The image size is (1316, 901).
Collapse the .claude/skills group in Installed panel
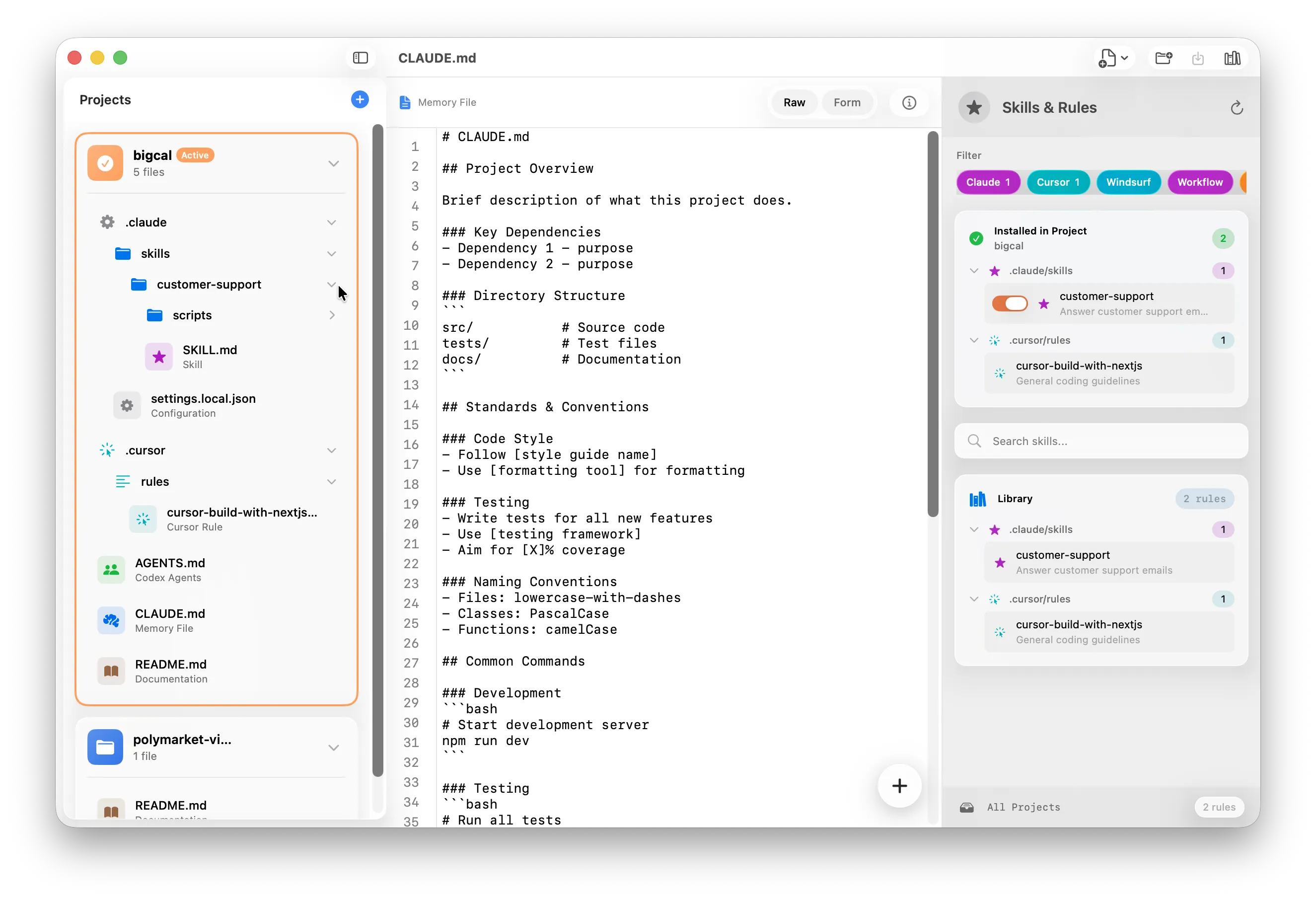[x=973, y=271]
